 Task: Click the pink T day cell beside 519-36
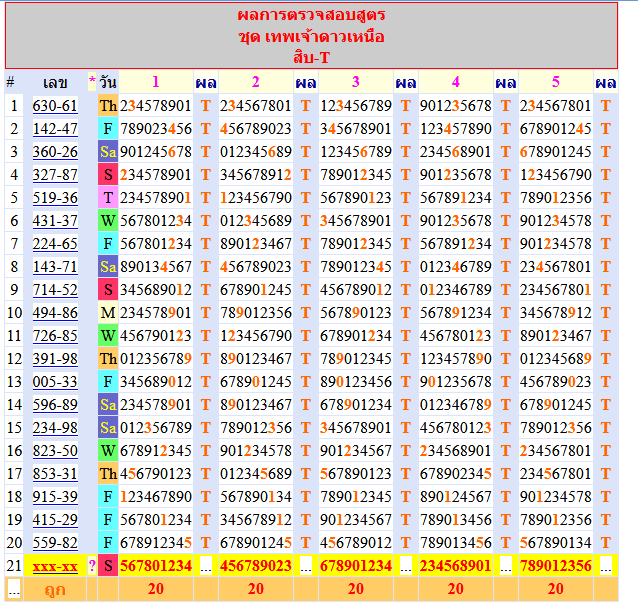108,198
